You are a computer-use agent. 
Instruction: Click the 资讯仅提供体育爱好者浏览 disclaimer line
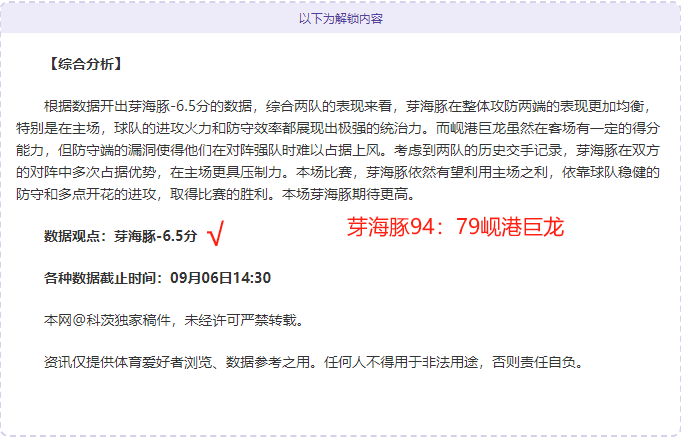(314, 362)
